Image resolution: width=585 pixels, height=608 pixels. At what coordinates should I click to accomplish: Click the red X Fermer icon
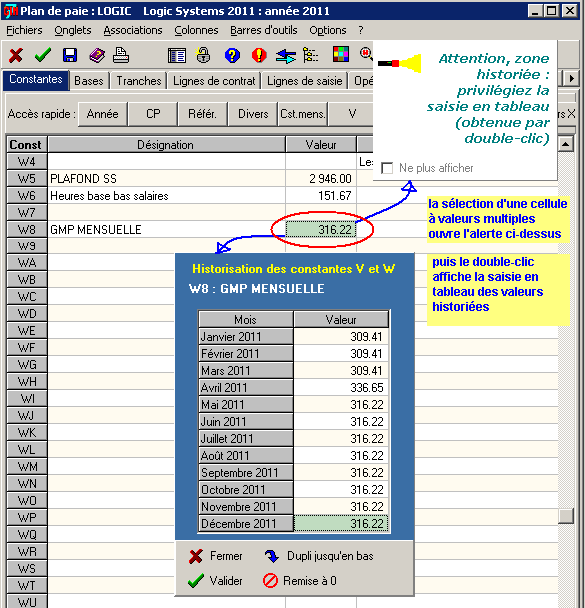[196, 556]
